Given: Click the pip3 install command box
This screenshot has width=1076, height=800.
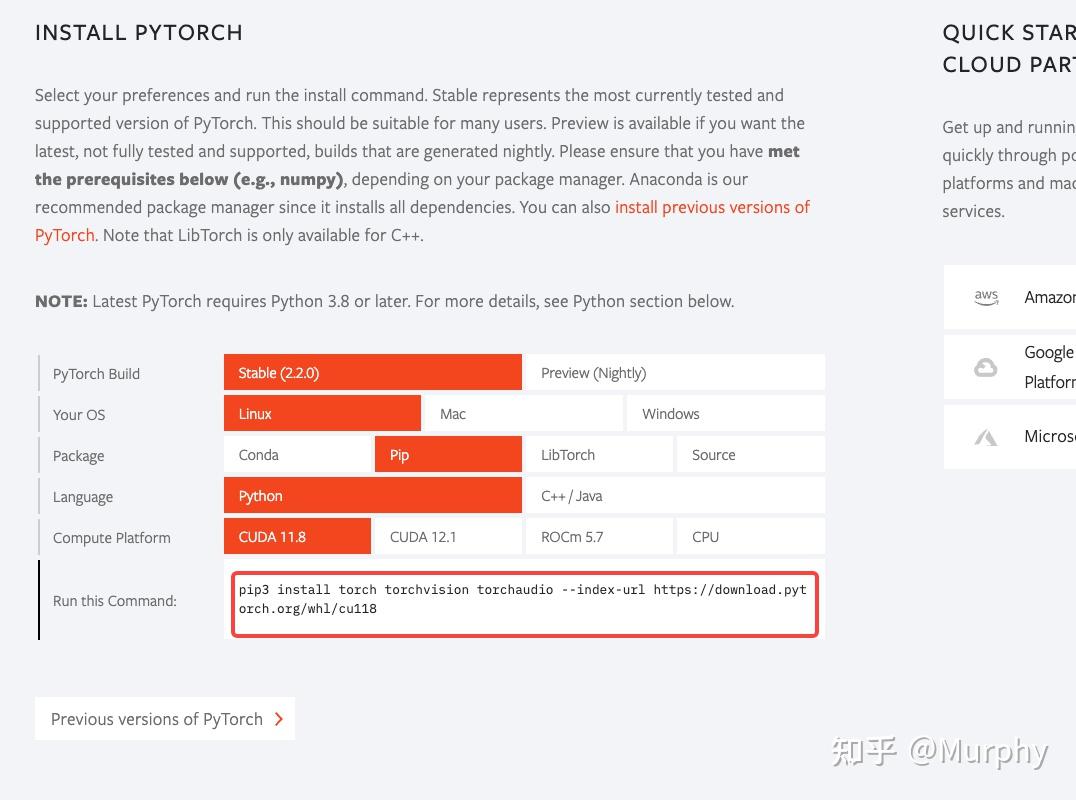Looking at the screenshot, I should tap(525, 604).
